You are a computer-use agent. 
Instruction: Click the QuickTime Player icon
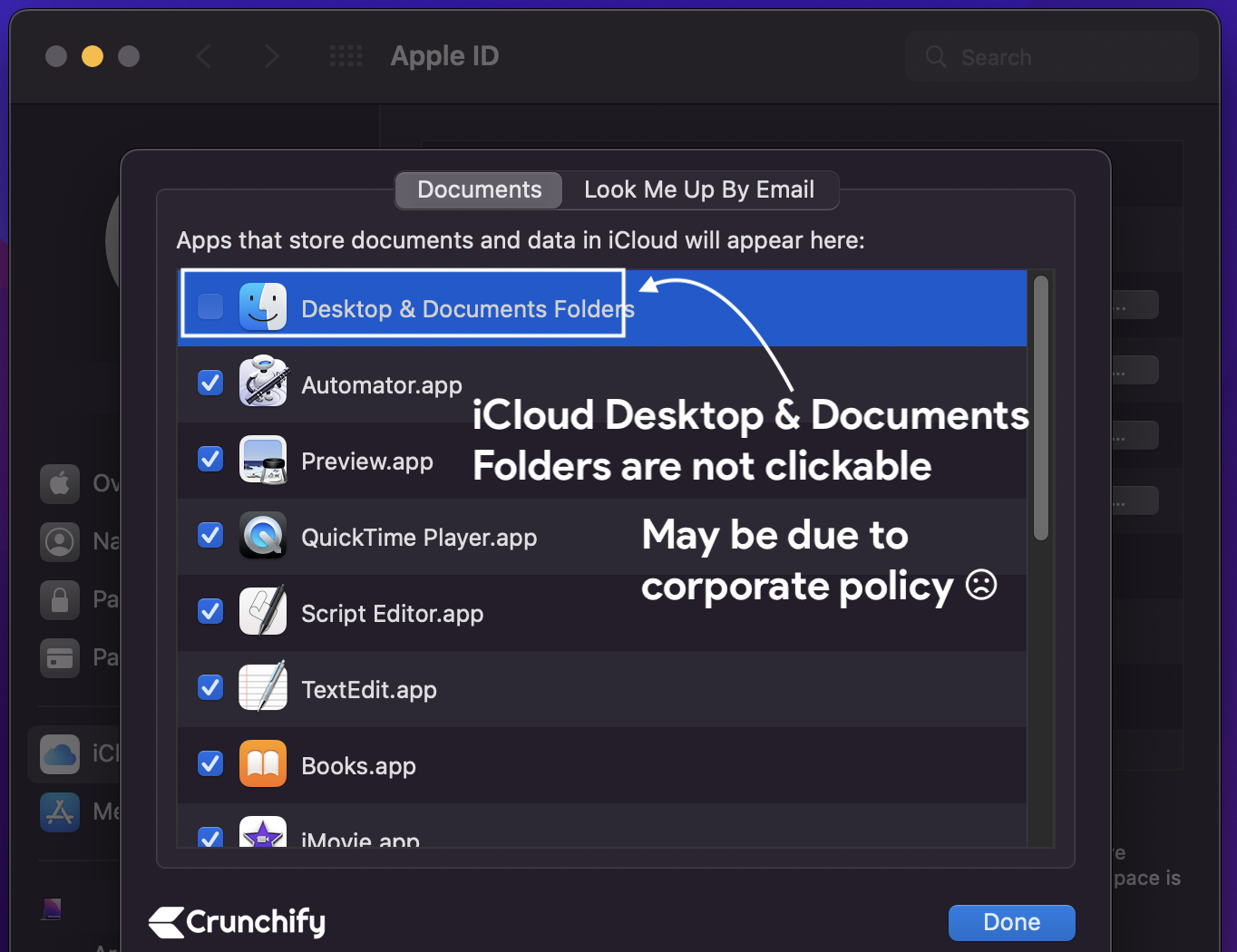tap(263, 535)
